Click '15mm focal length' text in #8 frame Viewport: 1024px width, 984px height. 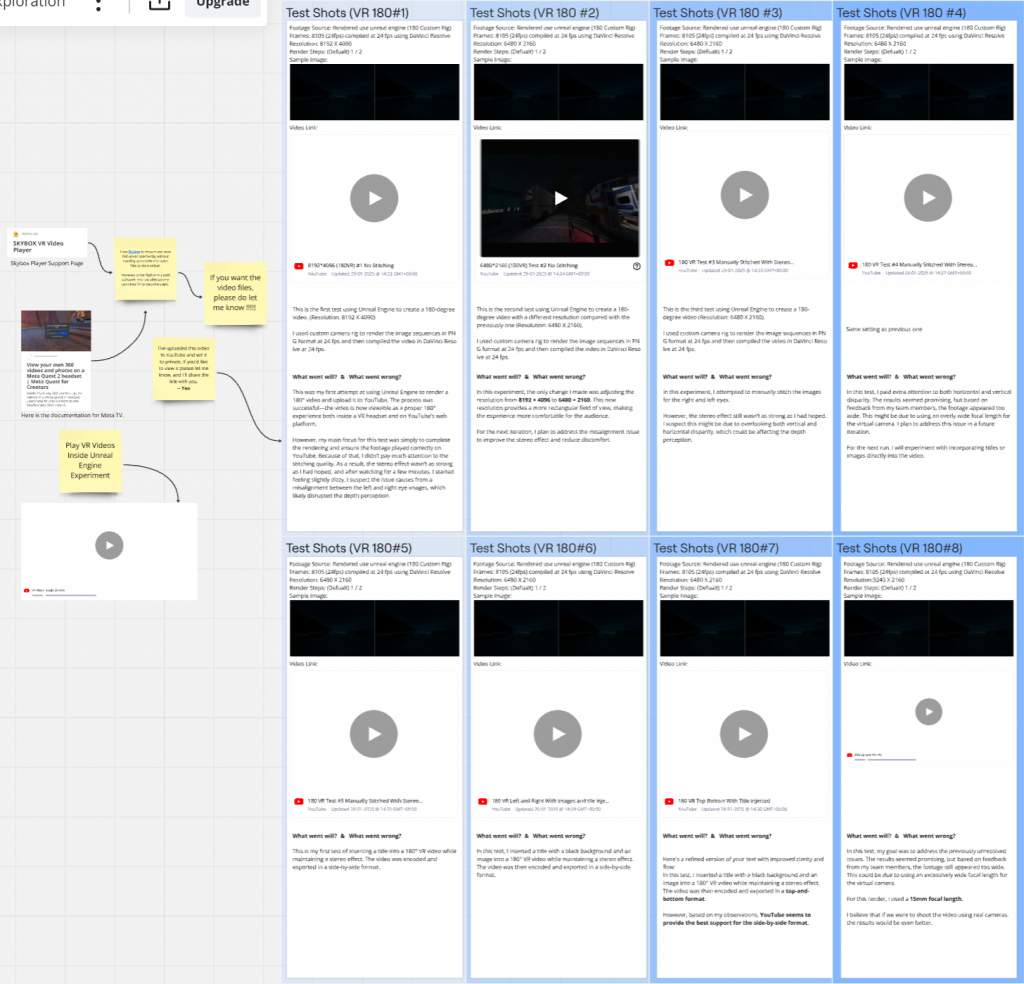[936, 899]
